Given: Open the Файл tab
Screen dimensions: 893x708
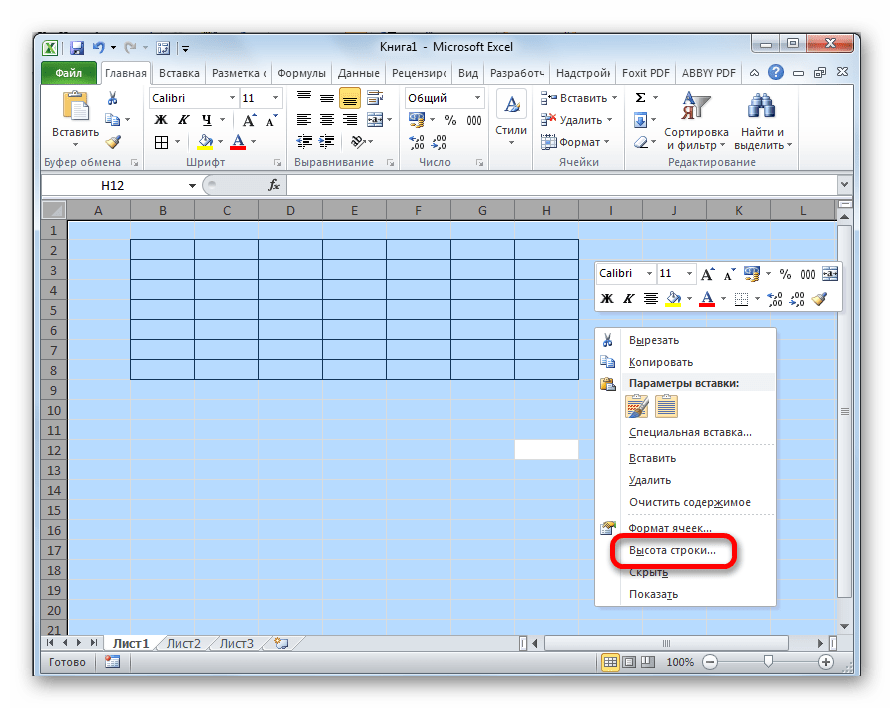Looking at the screenshot, I should click(69, 73).
